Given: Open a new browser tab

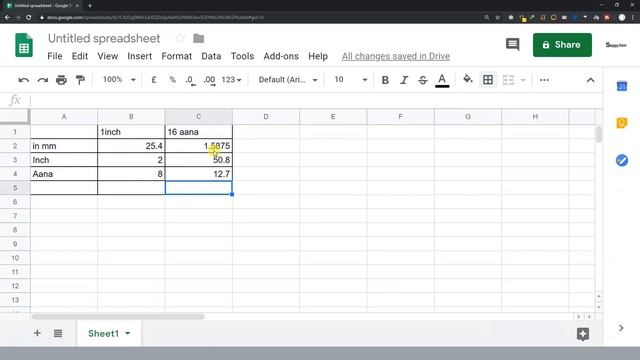Looking at the screenshot, I should point(90,6).
